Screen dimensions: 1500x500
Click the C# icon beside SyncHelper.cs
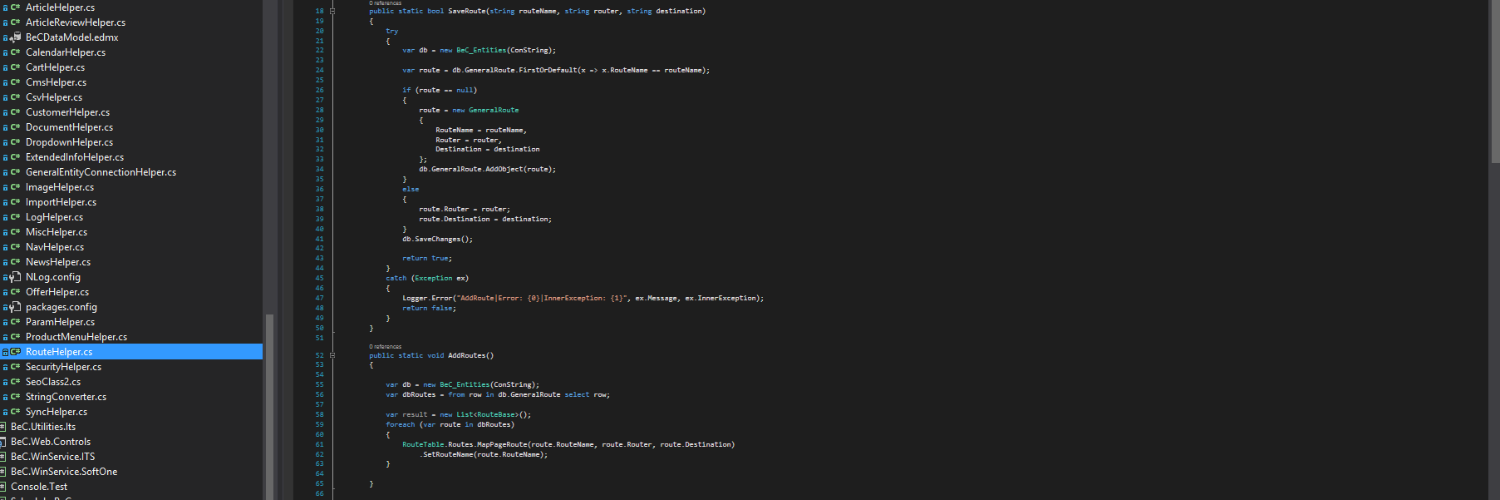coord(15,412)
